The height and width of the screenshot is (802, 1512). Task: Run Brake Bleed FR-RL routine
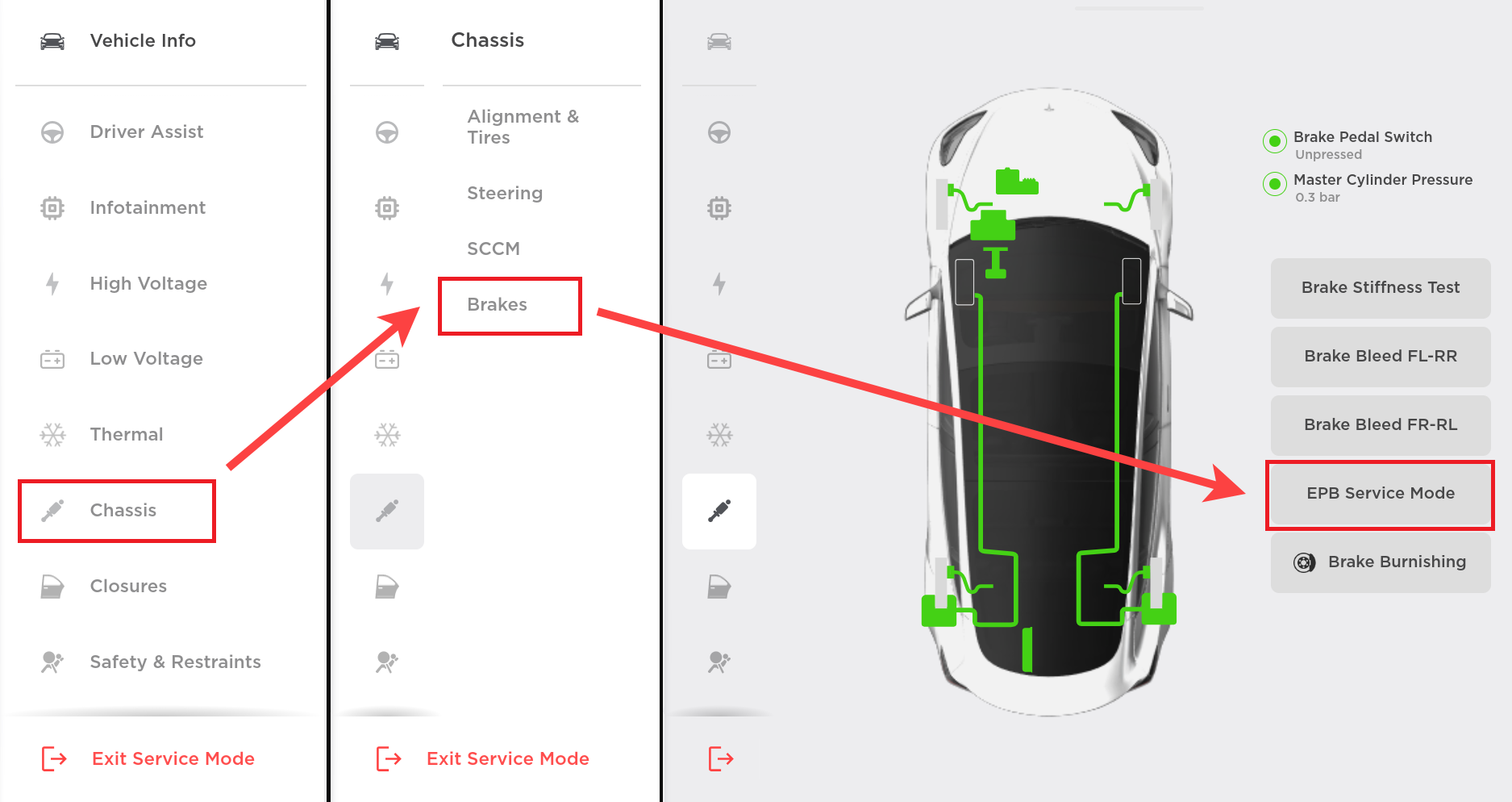pyautogui.click(x=1381, y=425)
